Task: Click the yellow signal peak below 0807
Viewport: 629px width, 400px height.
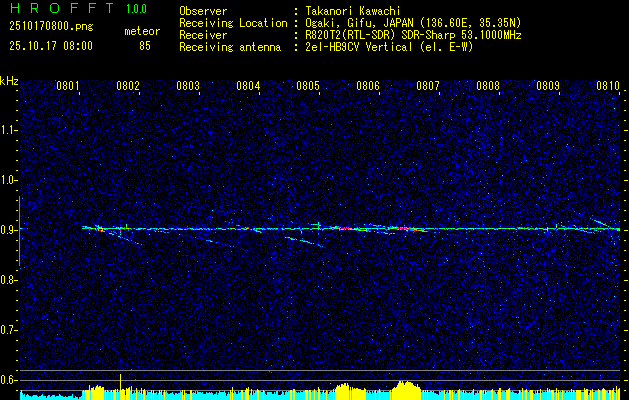Action: click(x=407, y=390)
